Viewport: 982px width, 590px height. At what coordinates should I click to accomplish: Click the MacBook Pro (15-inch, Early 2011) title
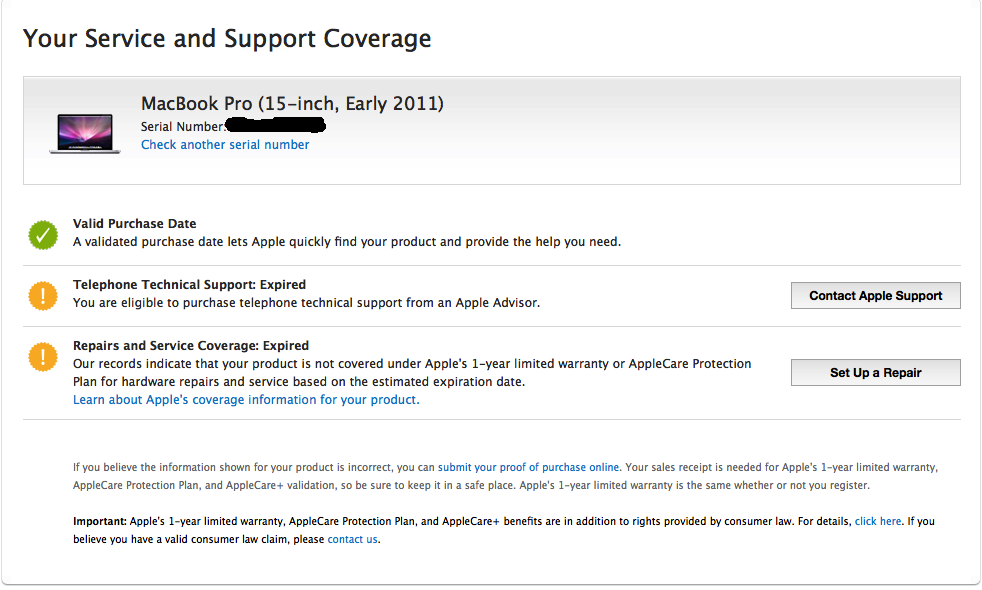tap(292, 103)
